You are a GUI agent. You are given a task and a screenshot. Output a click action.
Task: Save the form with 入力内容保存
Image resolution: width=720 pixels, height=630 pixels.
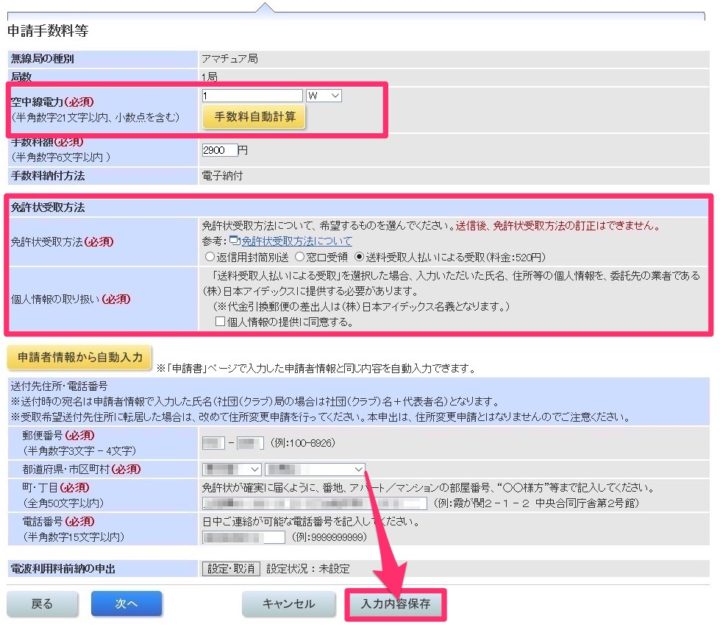pos(396,604)
